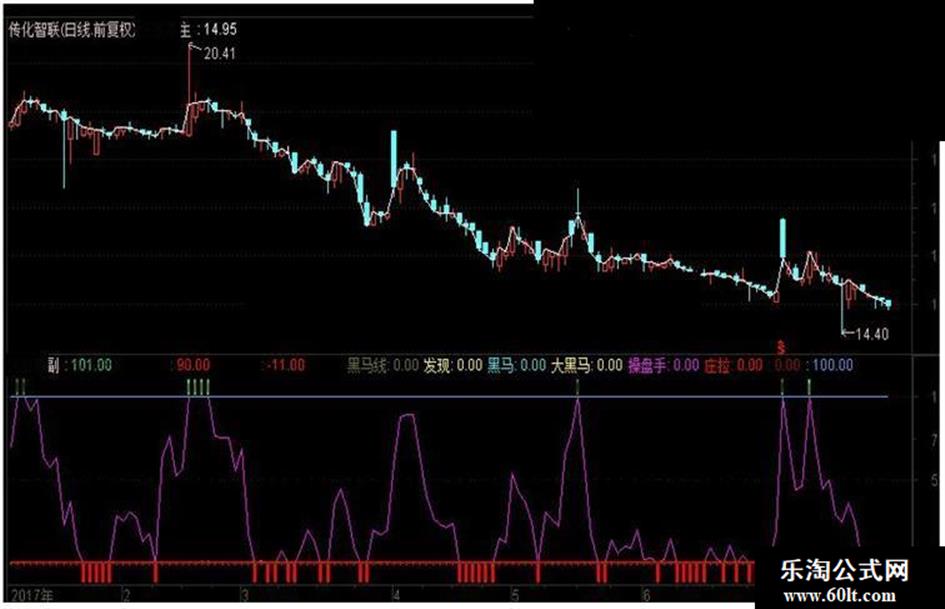Screen dimensions: 945x609
Task: Click the 20.41 high price label
Action: 219,54
